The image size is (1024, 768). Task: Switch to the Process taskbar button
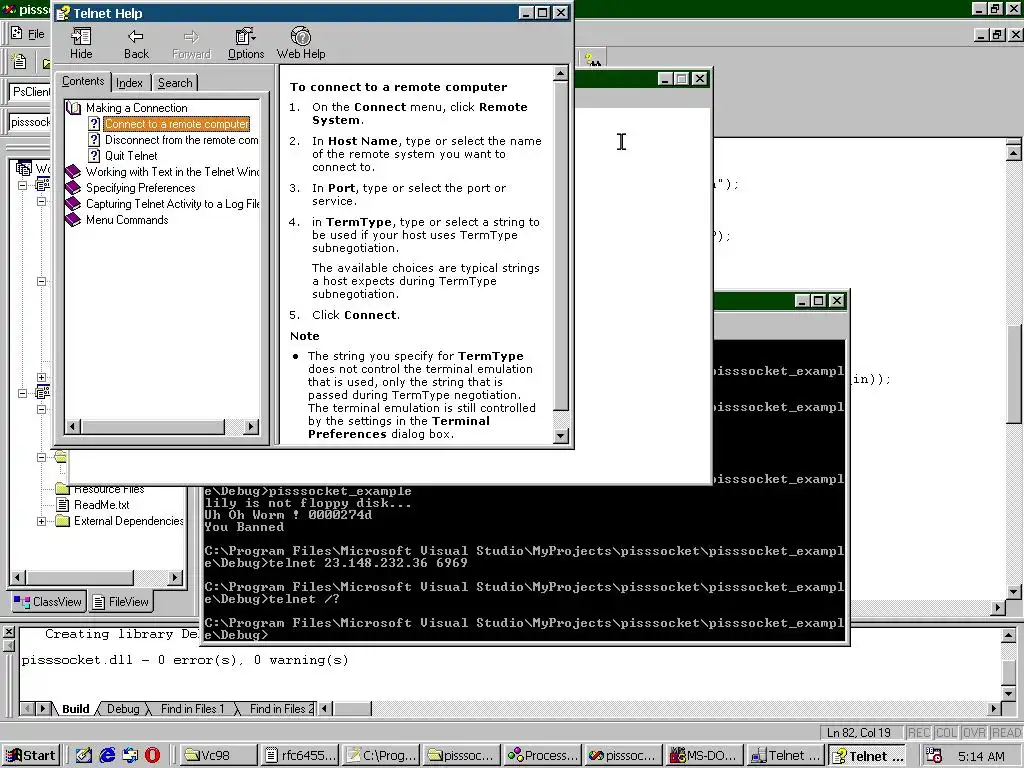pyautogui.click(x=541, y=756)
